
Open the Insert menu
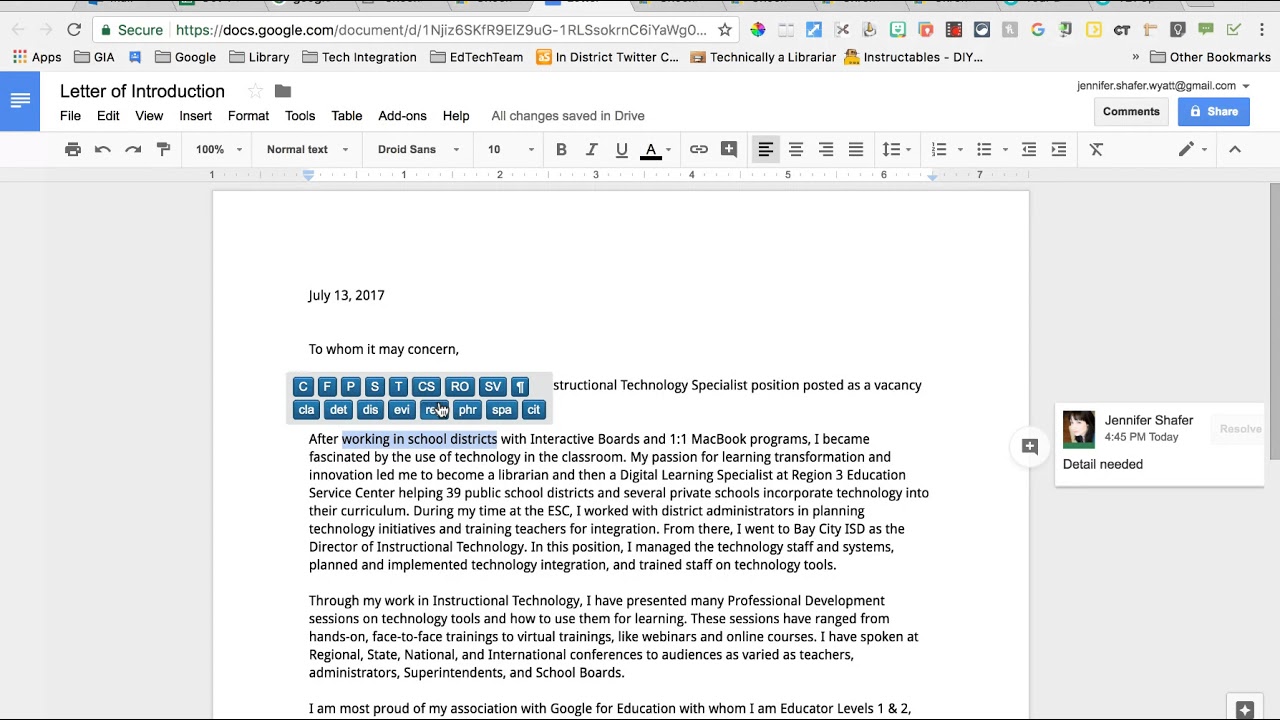pyautogui.click(x=196, y=116)
